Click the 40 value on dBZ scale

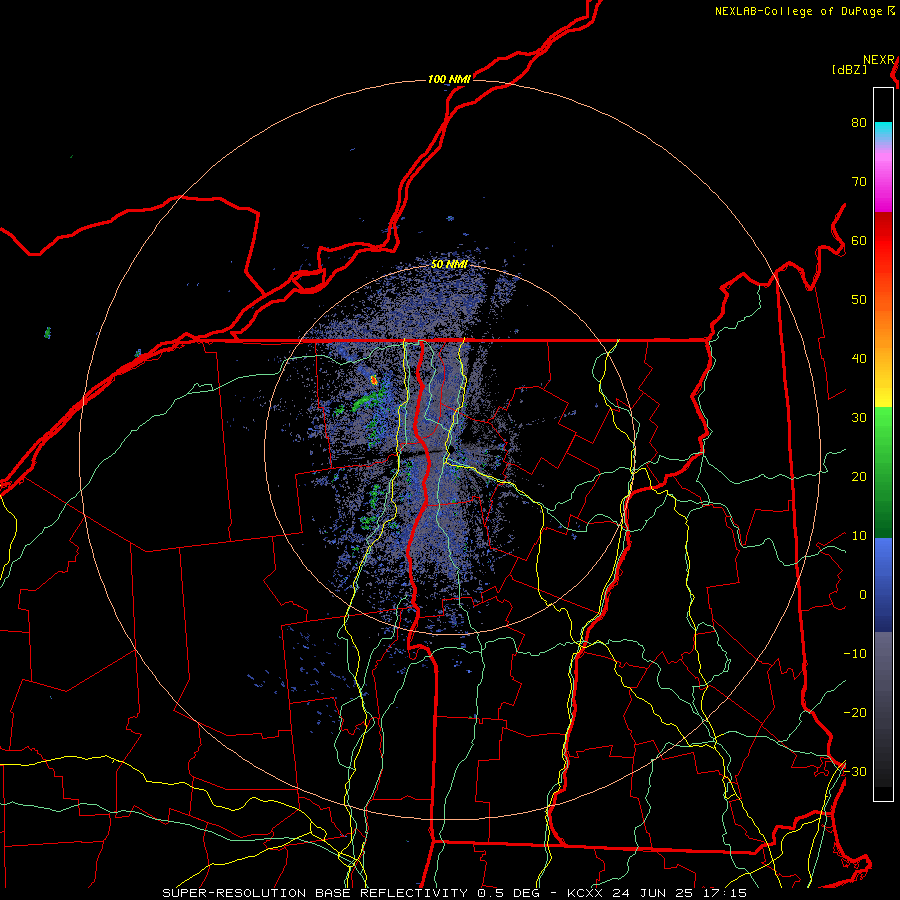tap(859, 359)
